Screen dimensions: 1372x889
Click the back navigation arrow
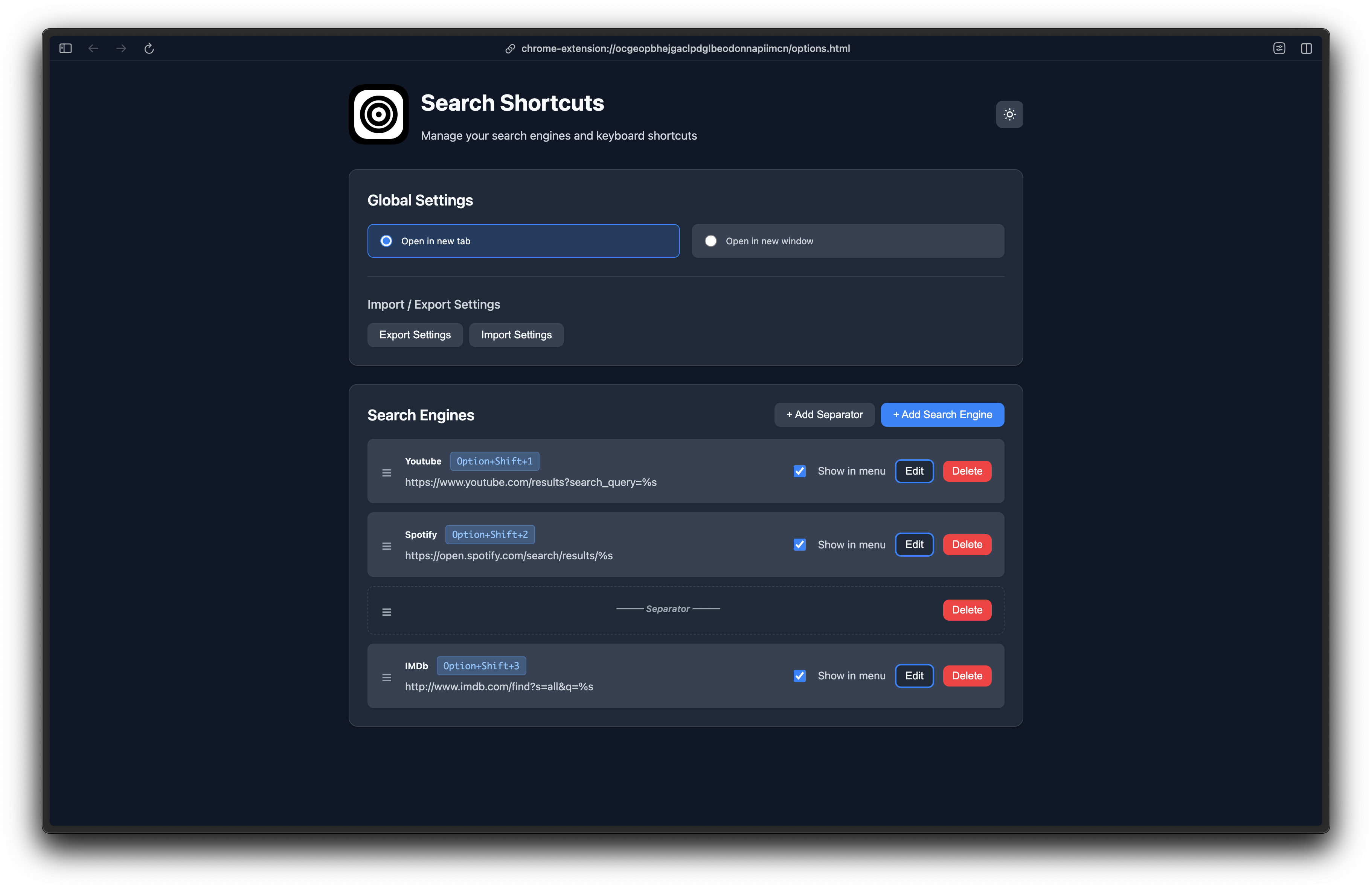point(93,49)
